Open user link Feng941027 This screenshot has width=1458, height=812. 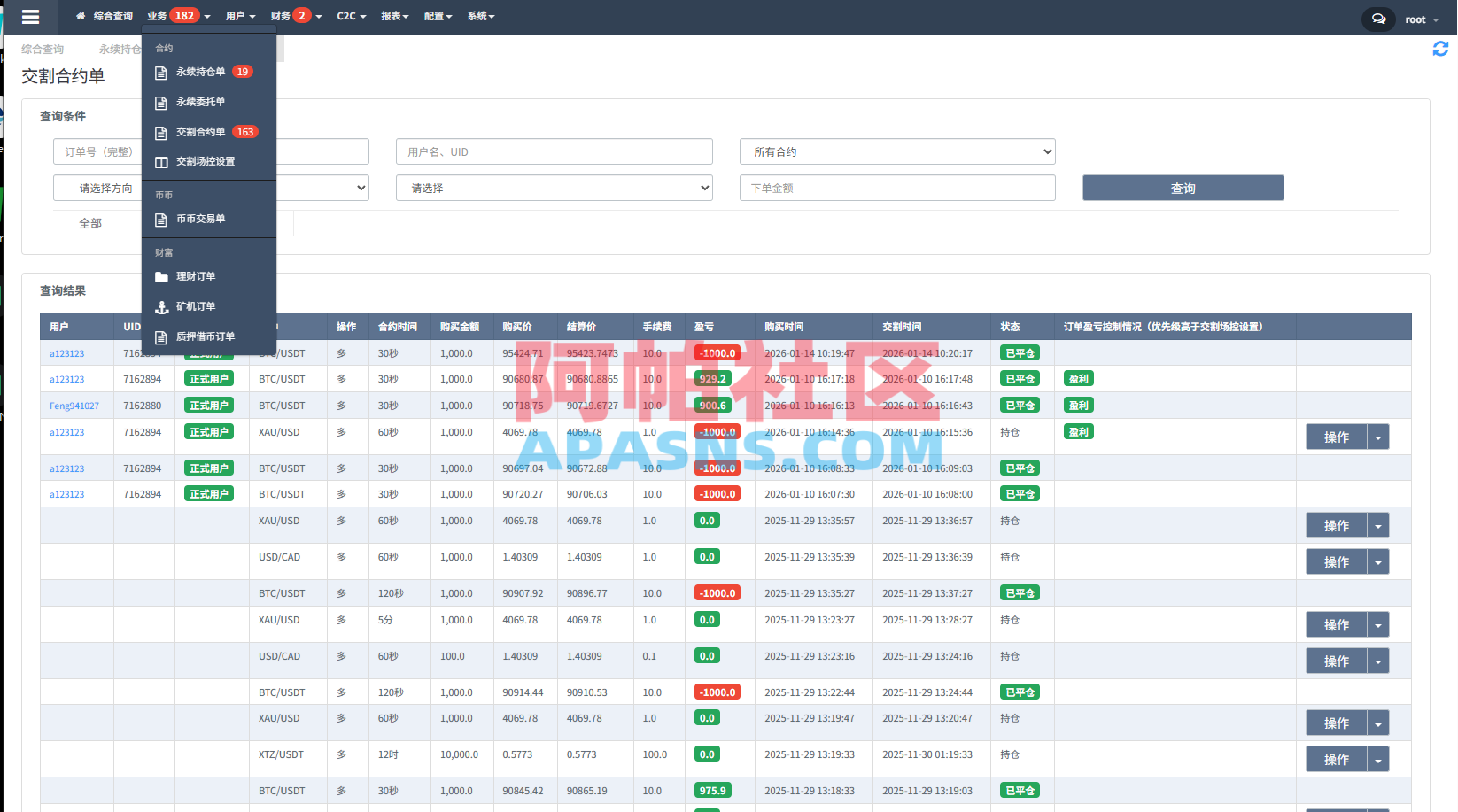pos(74,406)
